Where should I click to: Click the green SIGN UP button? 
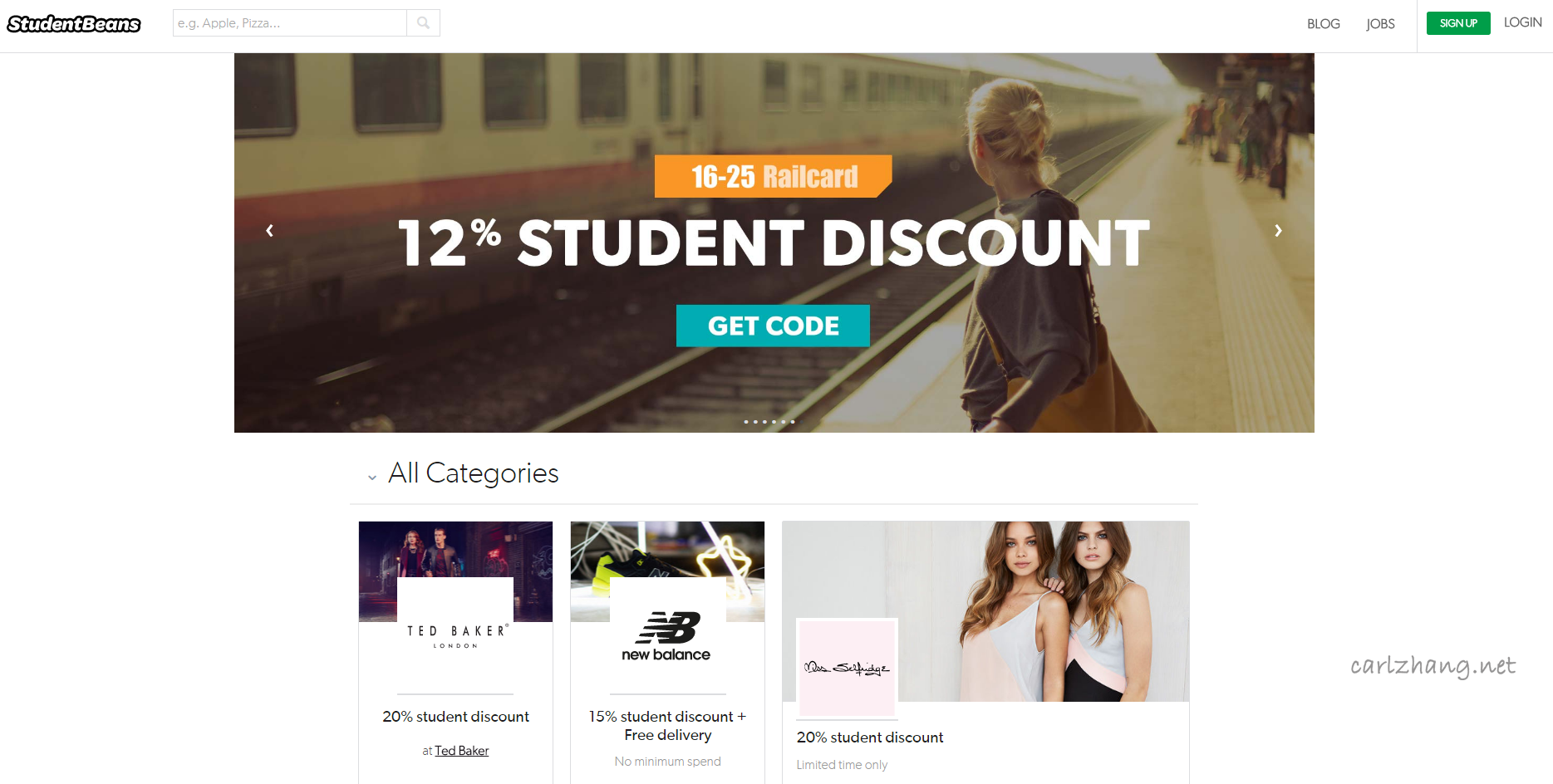pos(1458,23)
